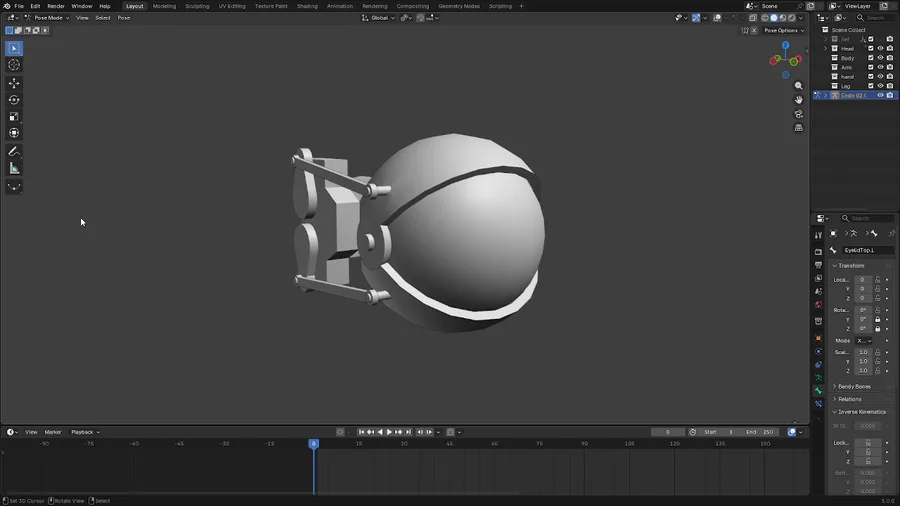The image size is (900, 506).
Task: Open the Pose menu in viewport header
Action: tap(123, 18)
